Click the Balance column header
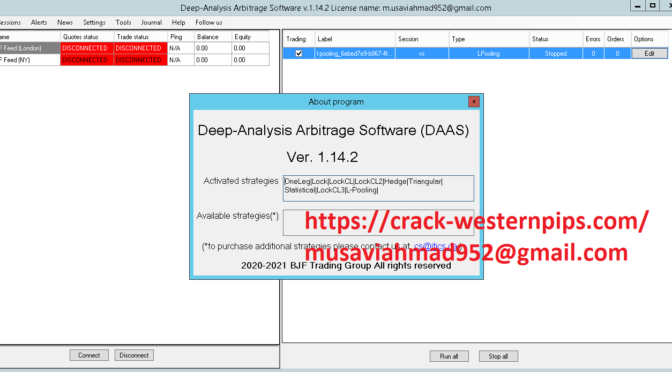 [213, 37]
